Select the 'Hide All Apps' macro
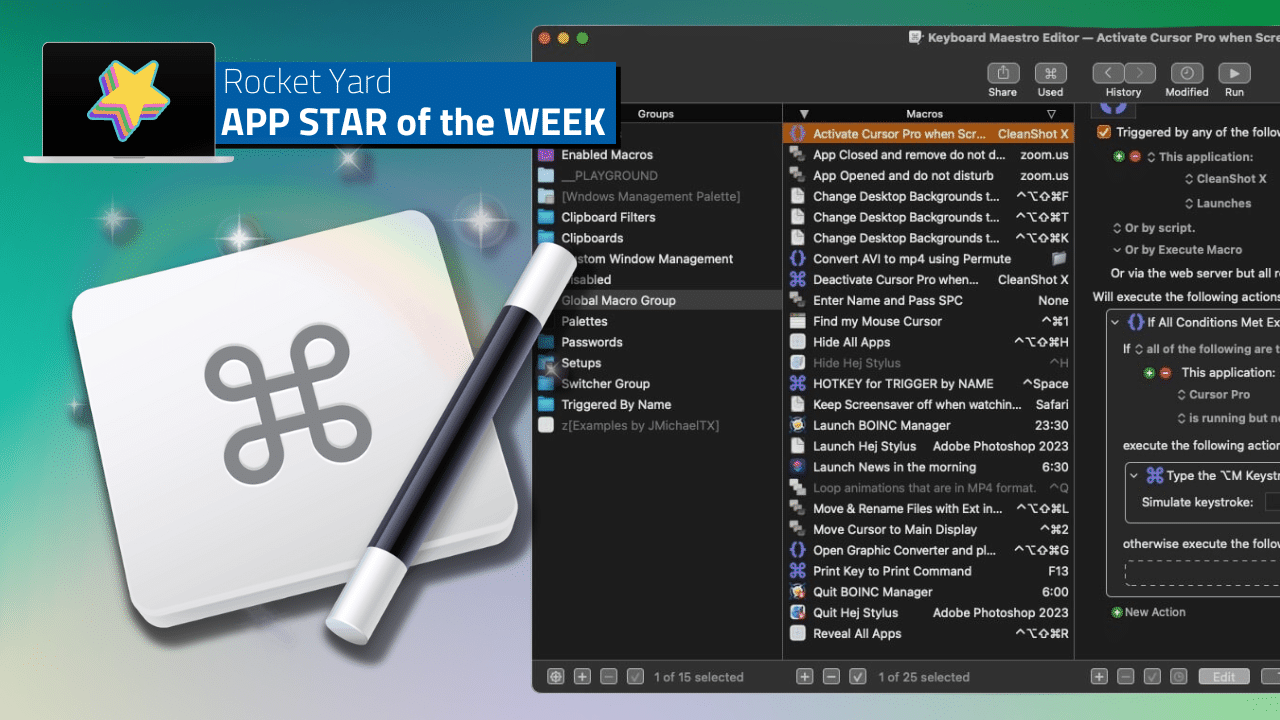 (851, 342)
